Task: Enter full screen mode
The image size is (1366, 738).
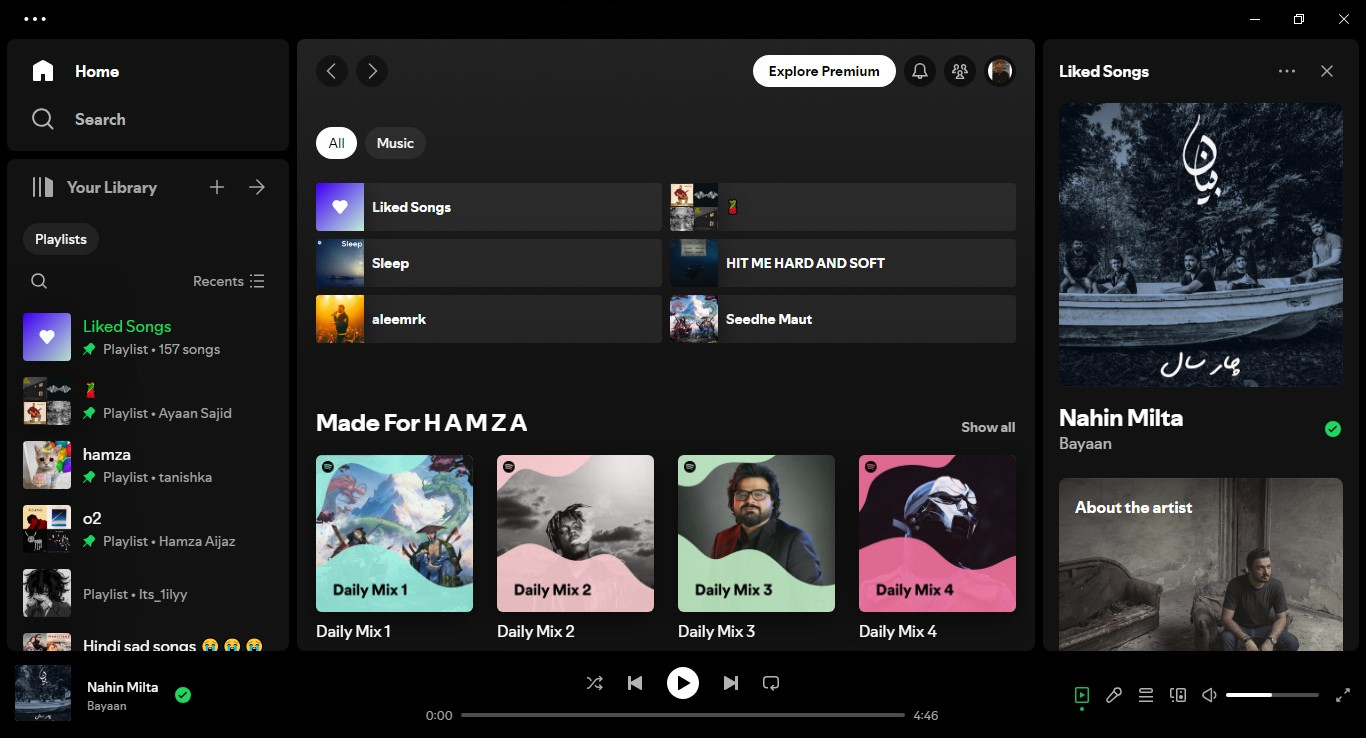Action: tap(1342, 695)
